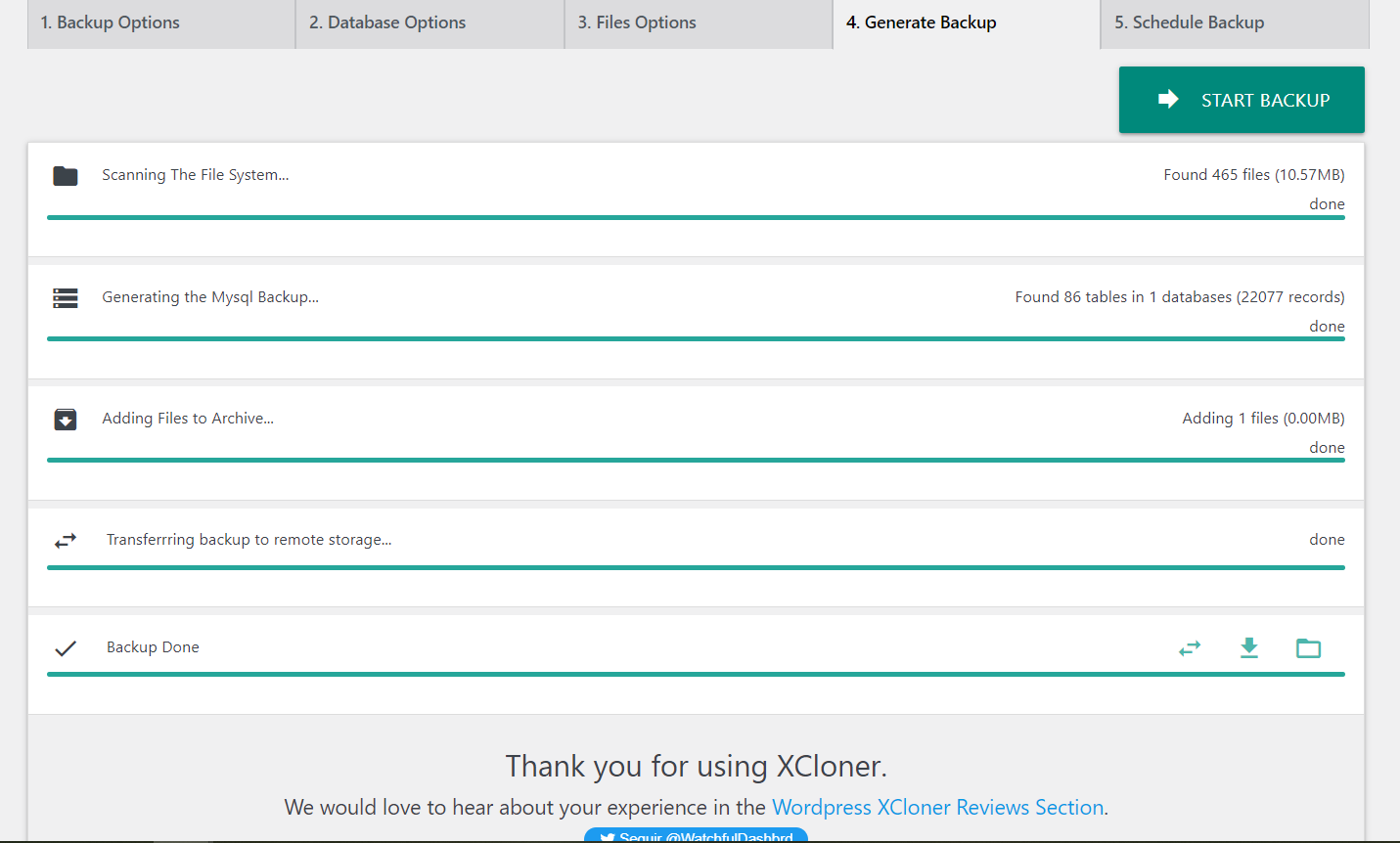Click the archive icon beside Adding Files to Archive
Screen dimensions: 1400x843
point(66,420)
